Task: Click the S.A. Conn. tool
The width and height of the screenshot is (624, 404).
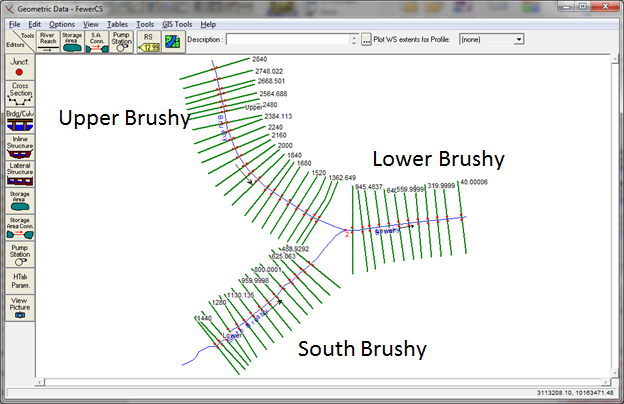Action: (96, 40)
